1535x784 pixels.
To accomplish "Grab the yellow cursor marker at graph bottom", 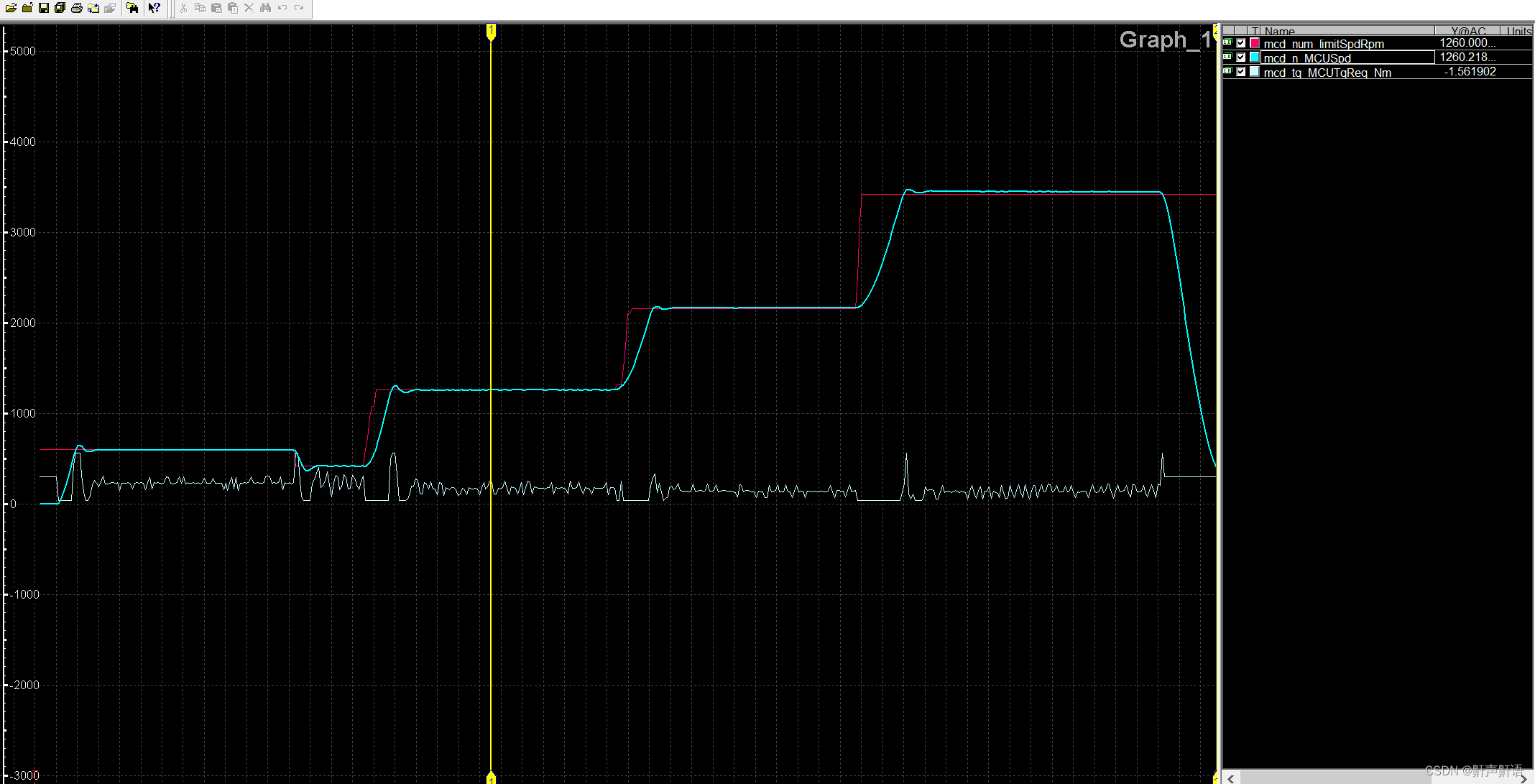I will tap(491, 778).
